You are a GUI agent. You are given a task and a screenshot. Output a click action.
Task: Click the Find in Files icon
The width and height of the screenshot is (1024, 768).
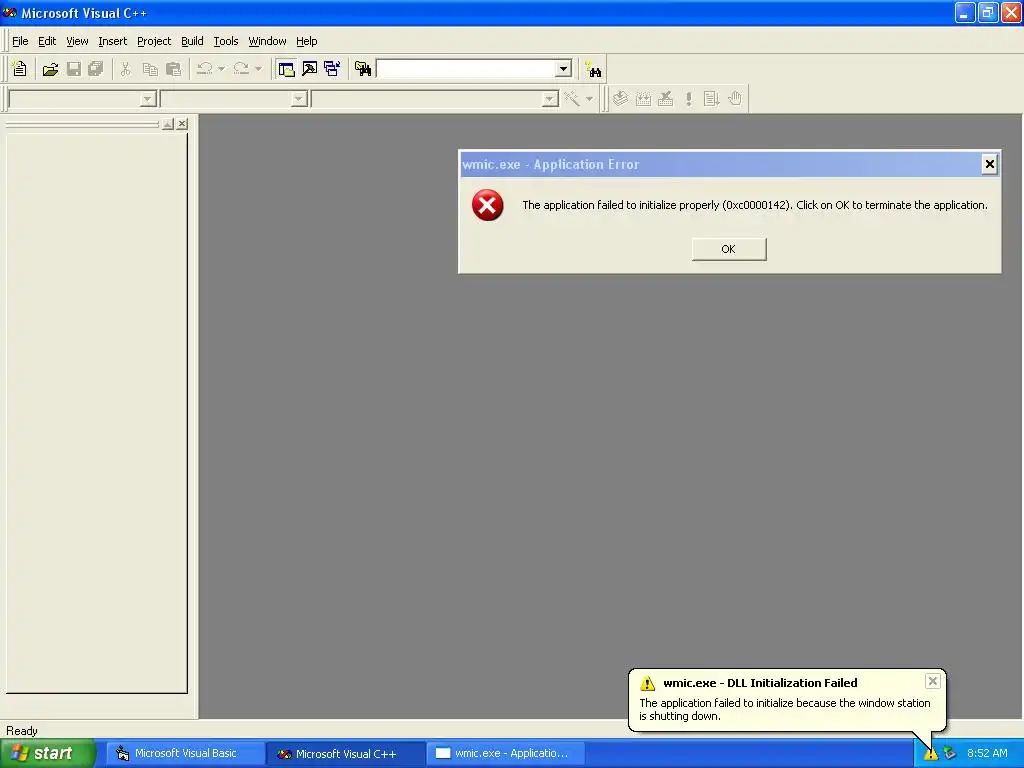coord(363,69)
